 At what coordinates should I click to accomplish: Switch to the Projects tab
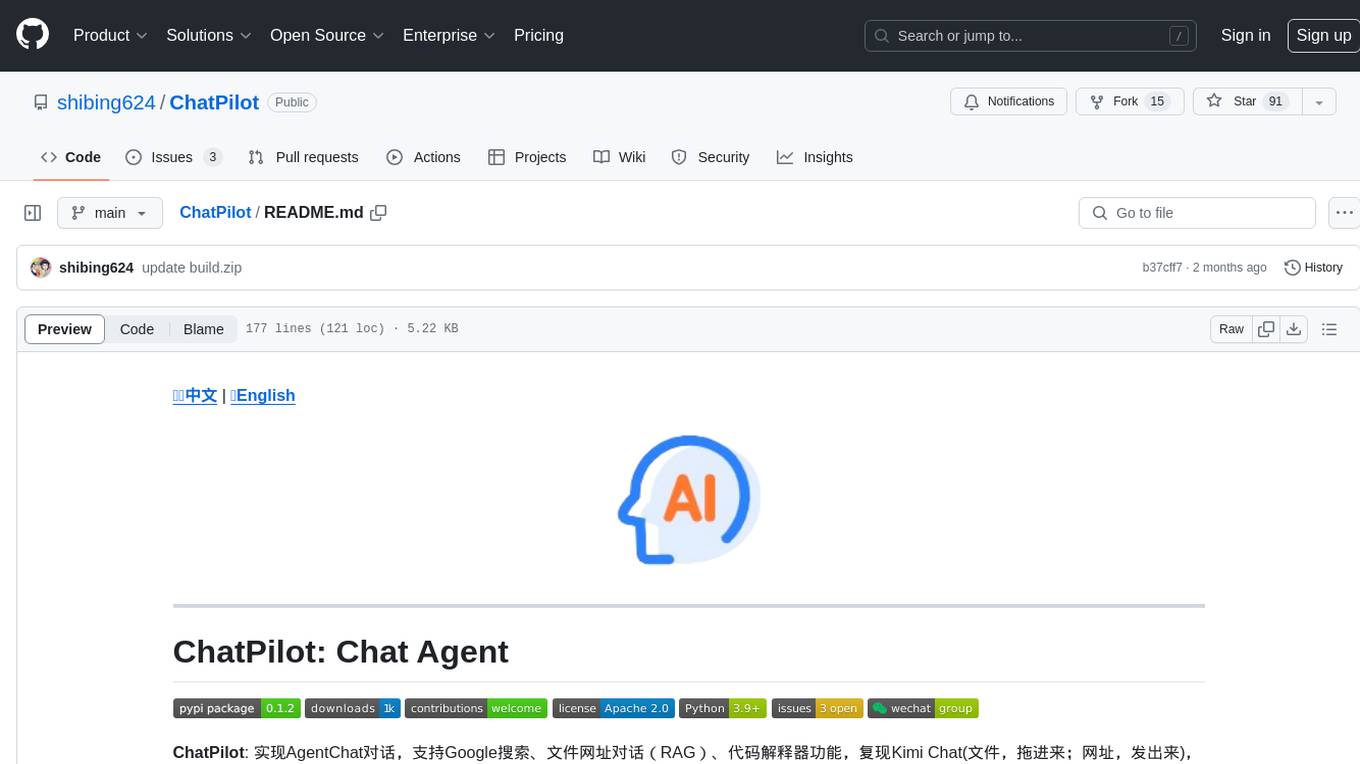[x=527, y=157]
